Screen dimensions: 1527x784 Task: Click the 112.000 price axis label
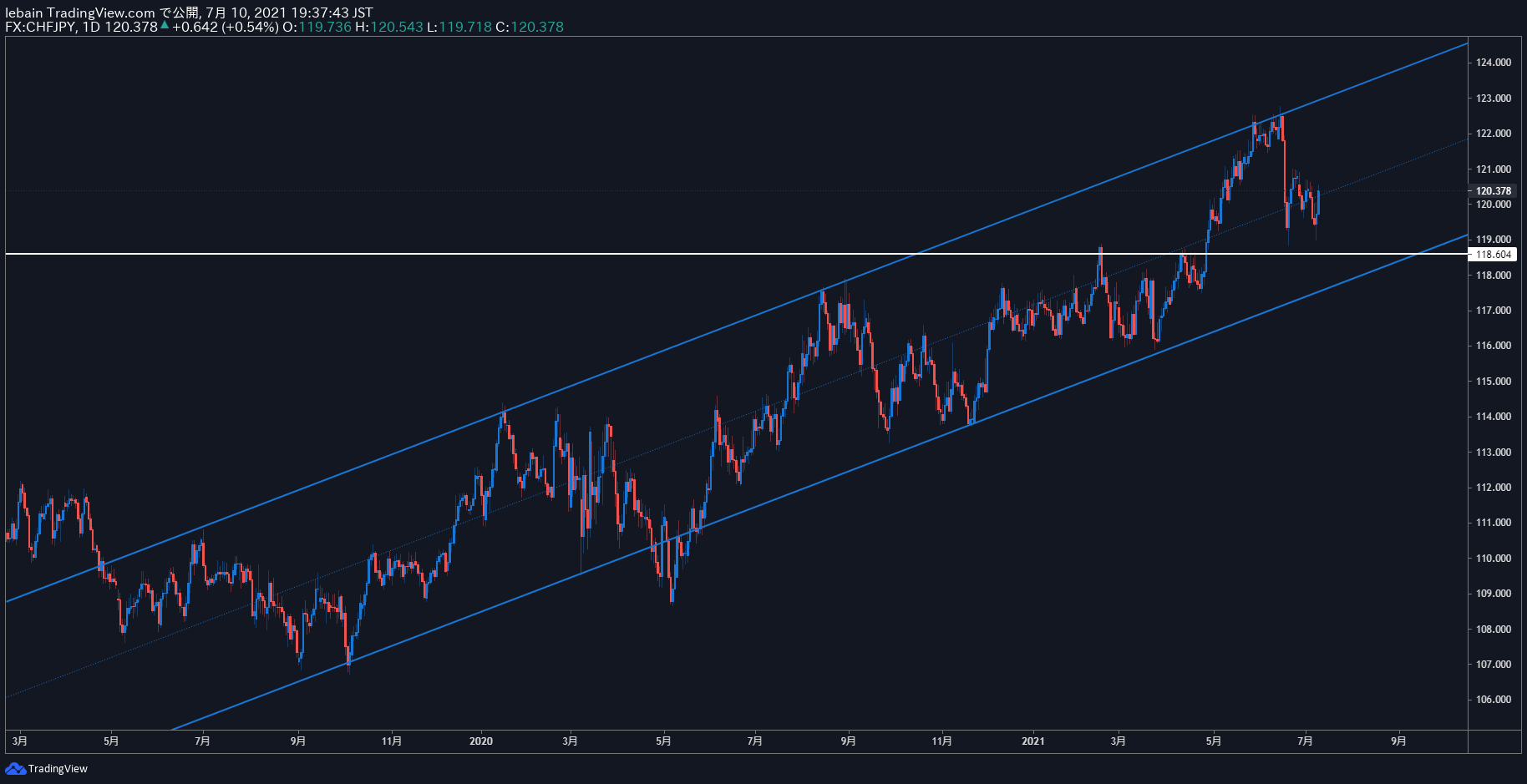(1494, 488)
